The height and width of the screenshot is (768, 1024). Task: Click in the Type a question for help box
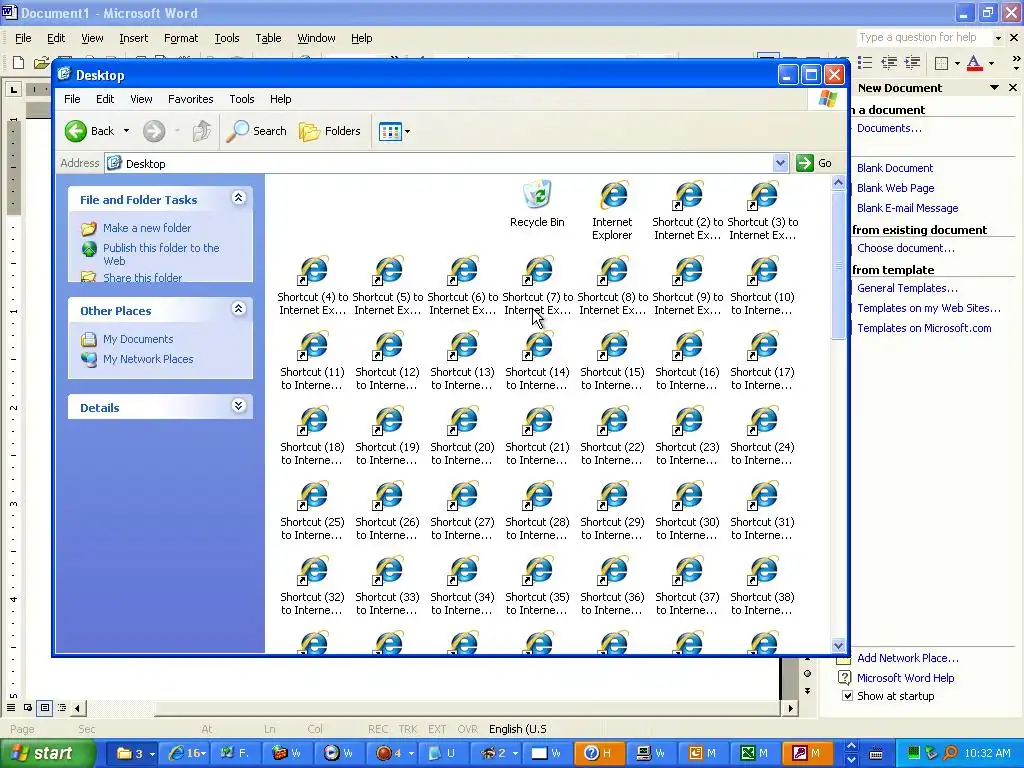pyautogui.click(x=924, y=38)
